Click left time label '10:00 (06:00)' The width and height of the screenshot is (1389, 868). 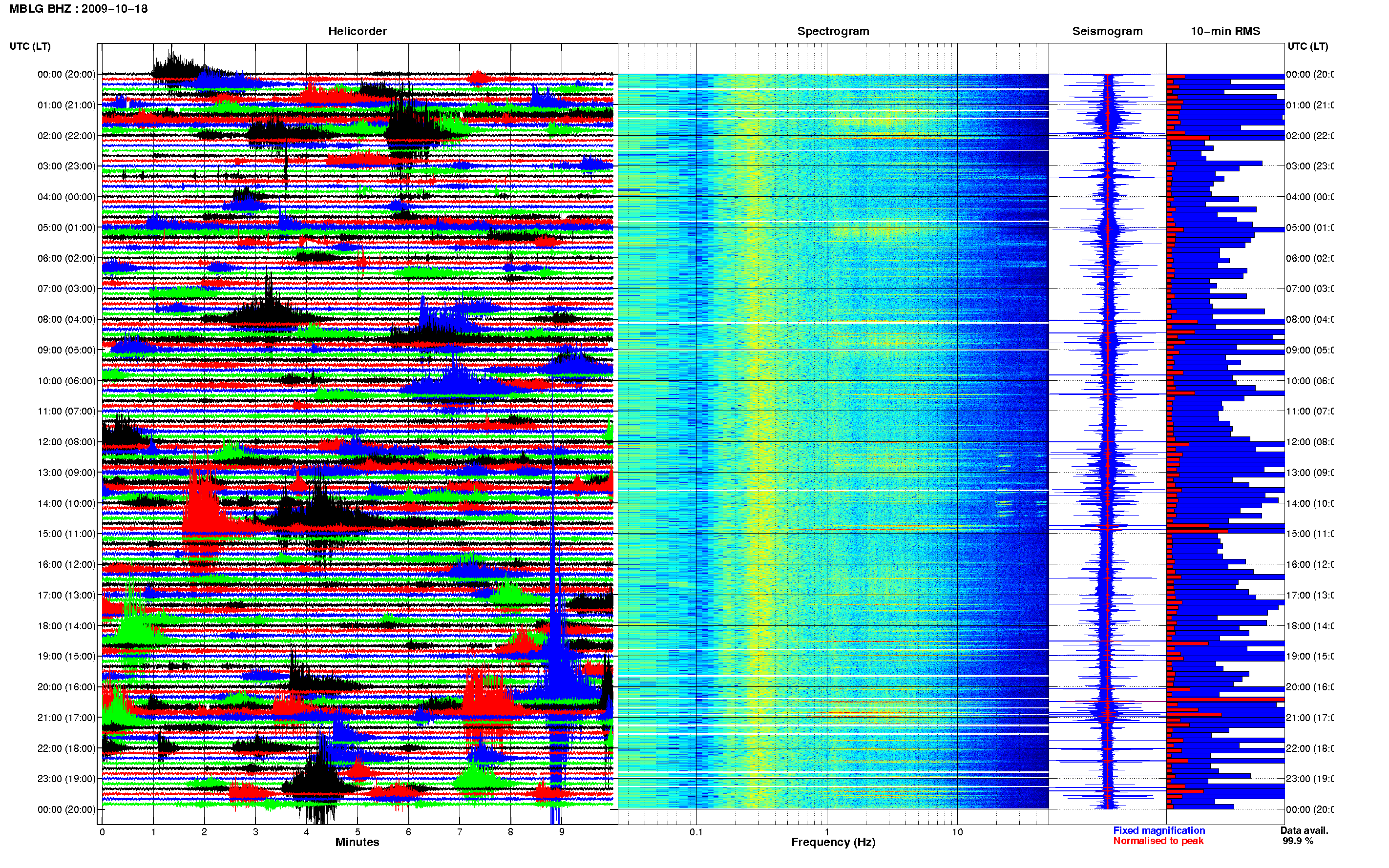(66, 381)
